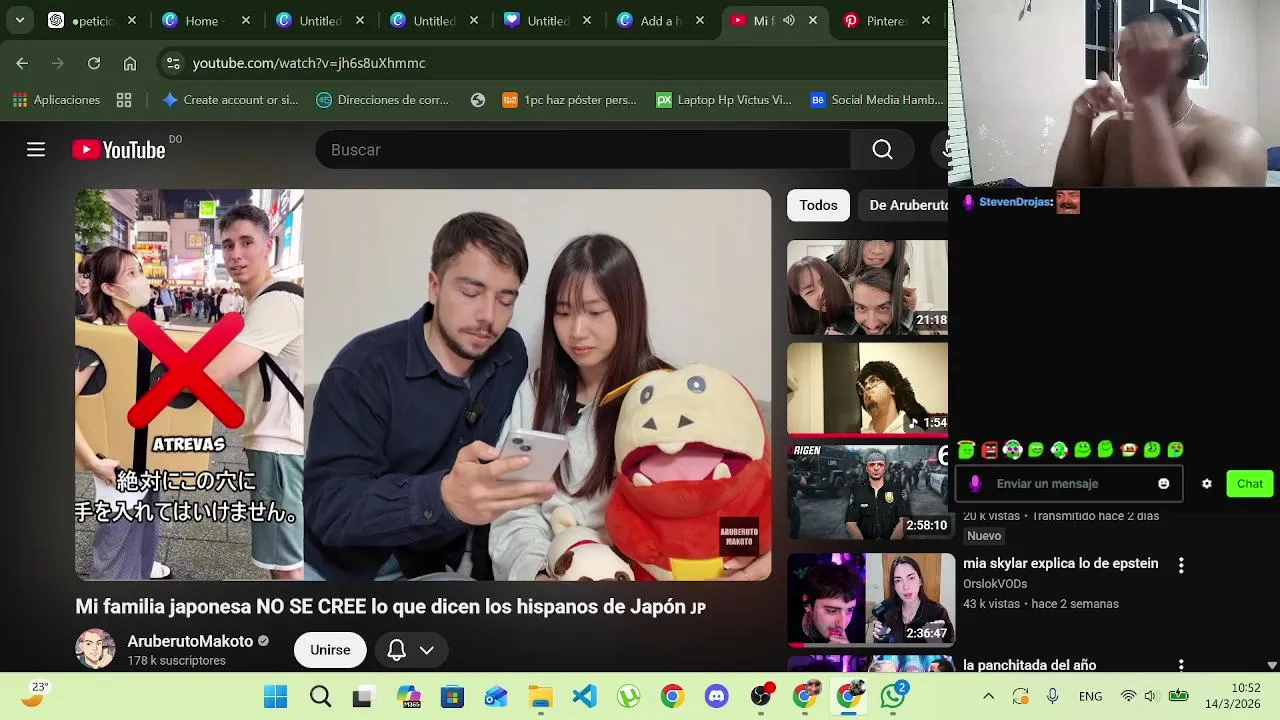Click the browser forward arrow
Viewport: 1280px width, 720px height.
58,63
